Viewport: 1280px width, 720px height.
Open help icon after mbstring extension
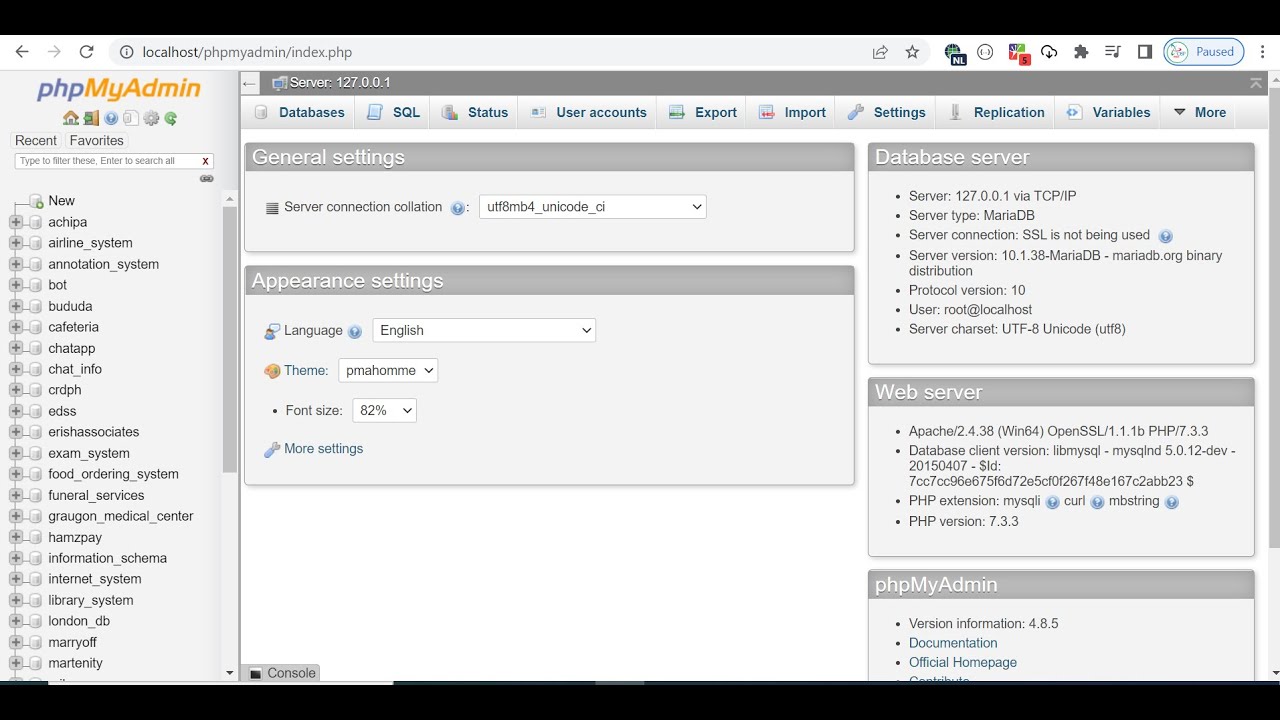[x=1172, y=503]
